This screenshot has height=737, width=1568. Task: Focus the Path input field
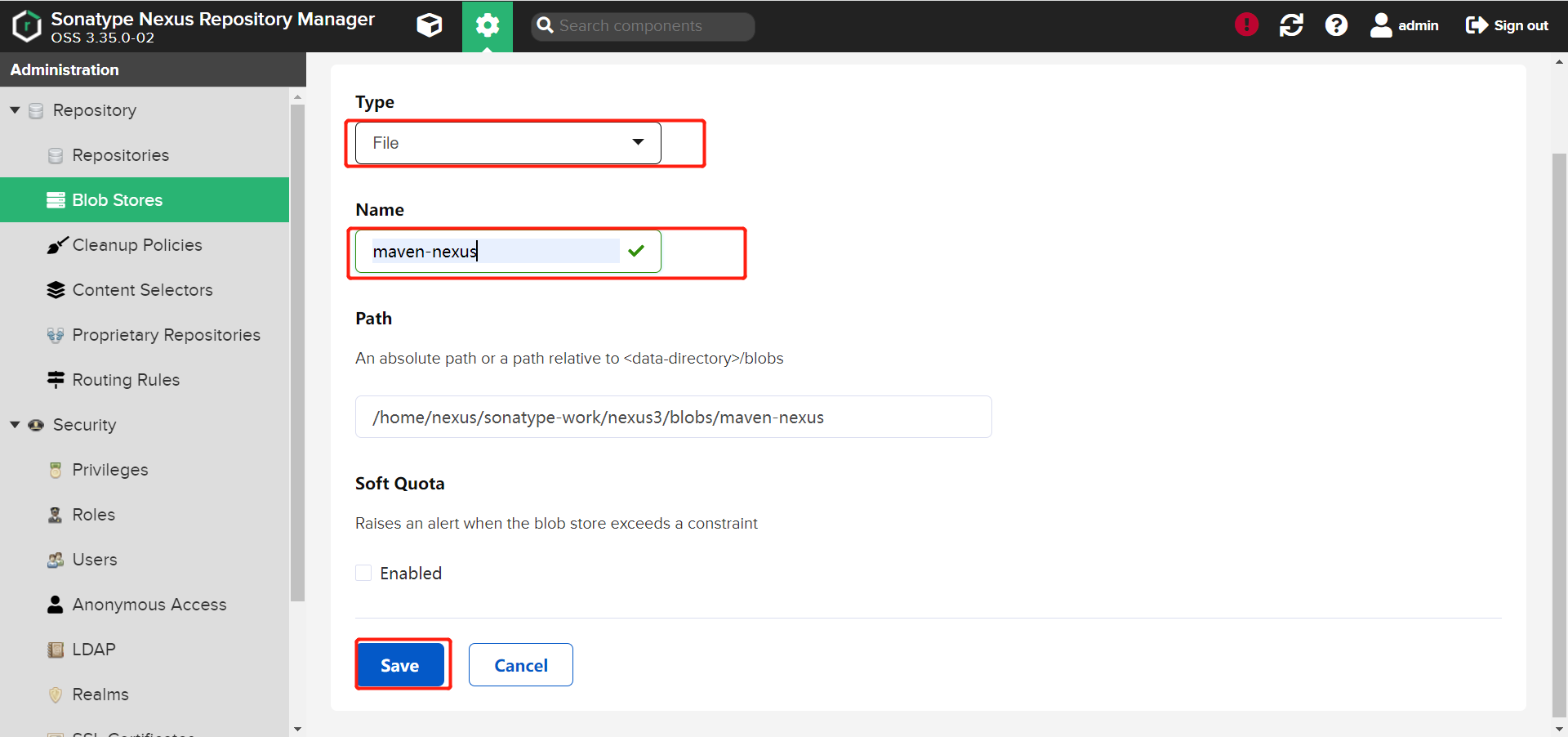674,417
